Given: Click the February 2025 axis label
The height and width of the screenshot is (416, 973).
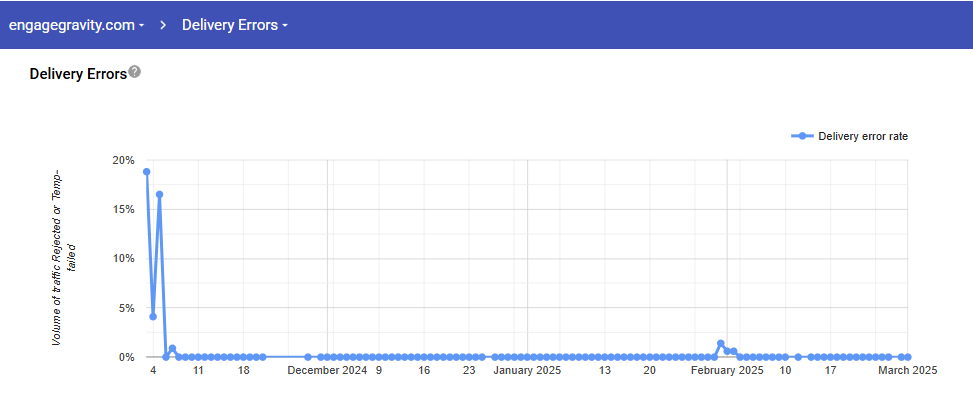Looking at the screenshot, I should point(727,371).
